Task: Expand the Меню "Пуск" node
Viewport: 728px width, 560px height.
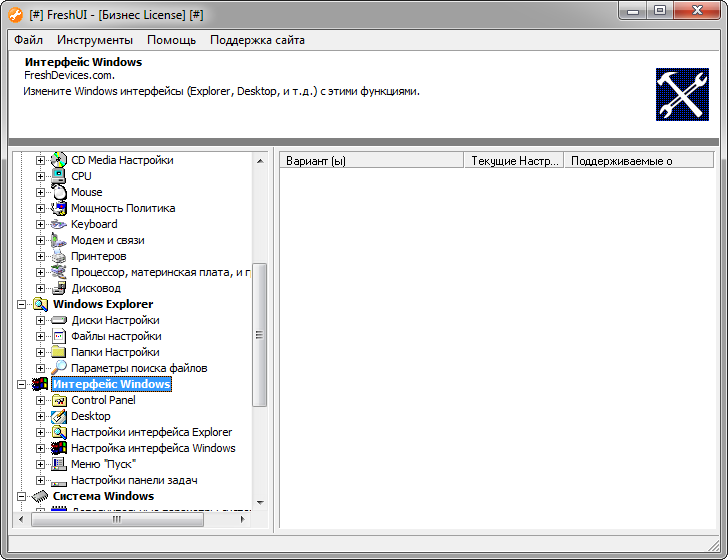Action: pos(40,464)
